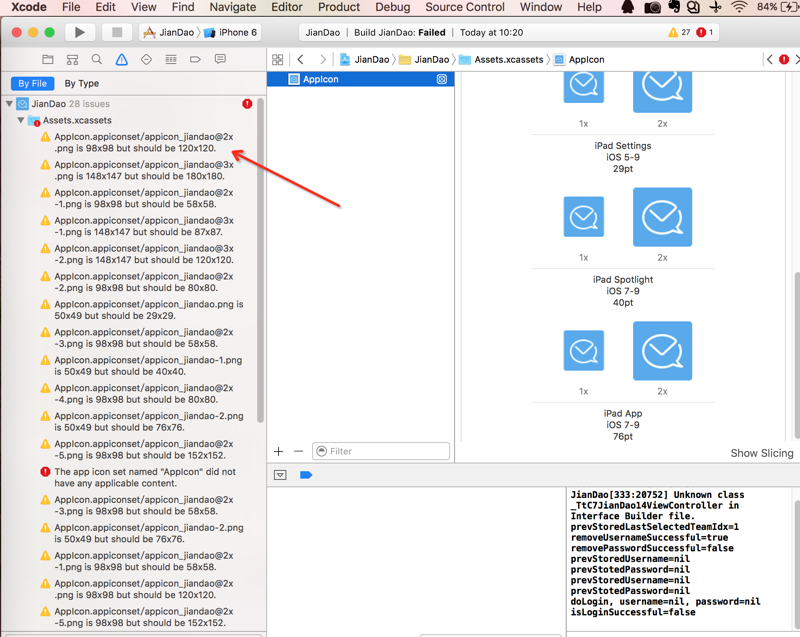
Task: Open the Test navigator diamond icon
Action: 146,60
